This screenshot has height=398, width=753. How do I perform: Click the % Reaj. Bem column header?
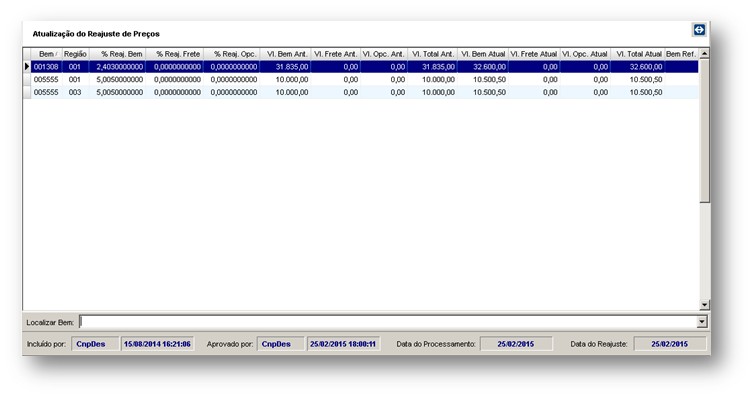coord(117,54)
